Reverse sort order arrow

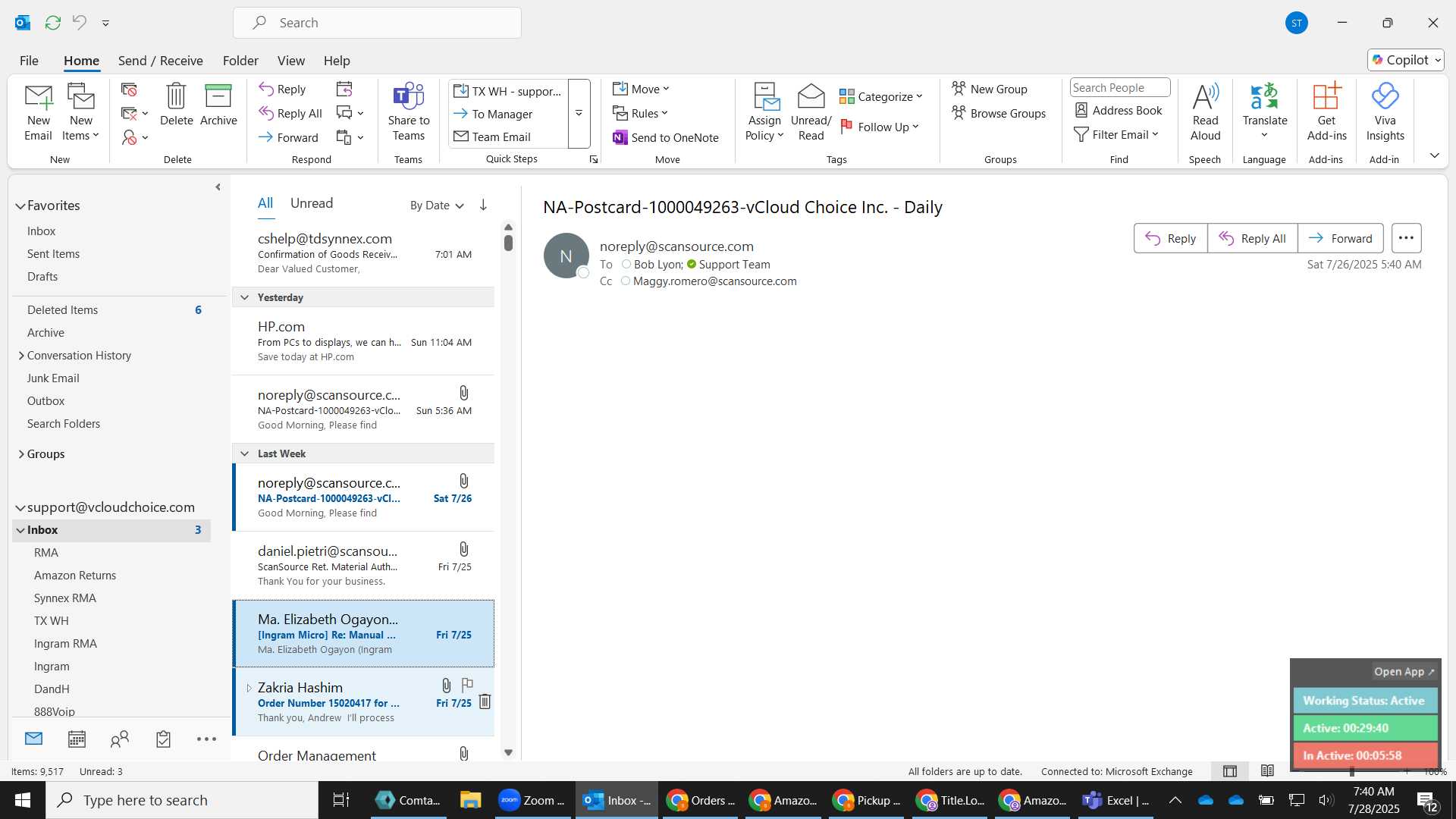[483, 205]
